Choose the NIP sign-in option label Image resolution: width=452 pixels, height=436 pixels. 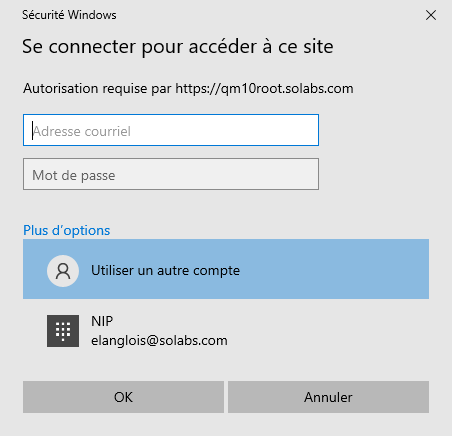pos(102,321)
